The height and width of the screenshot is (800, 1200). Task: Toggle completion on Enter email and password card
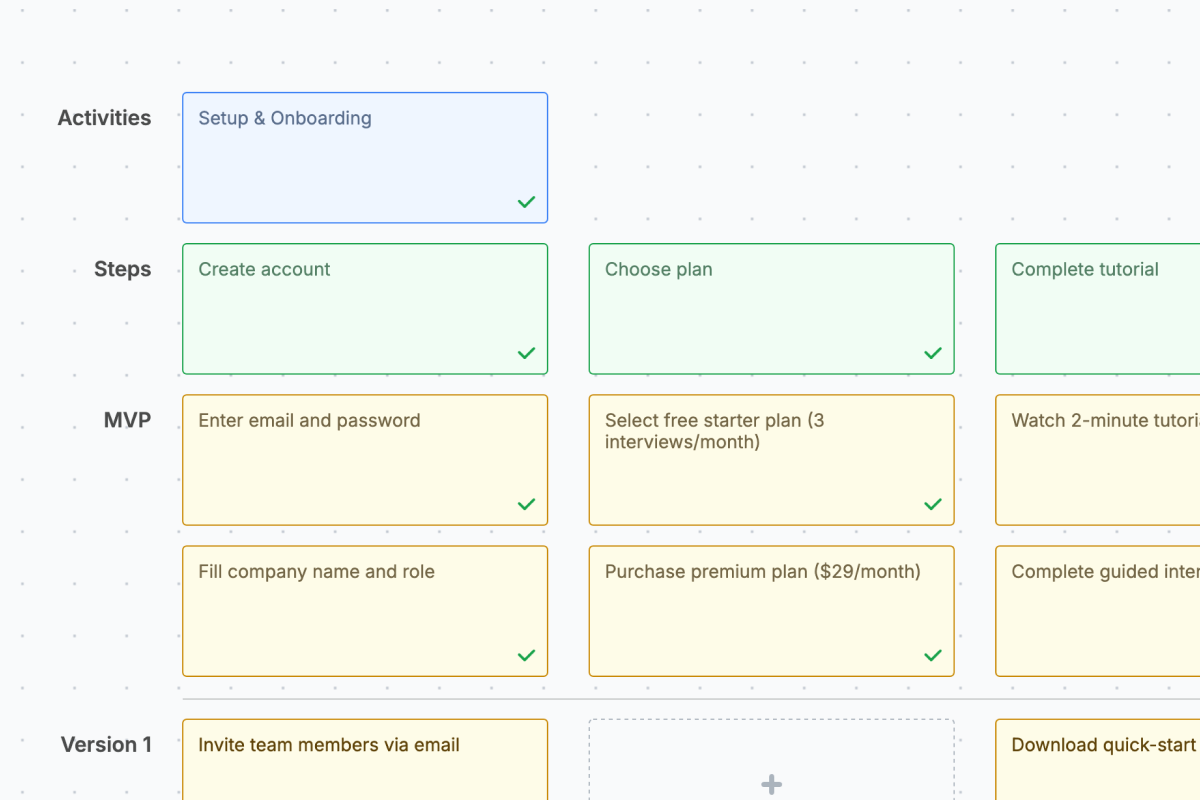click(x=527, y=504)
